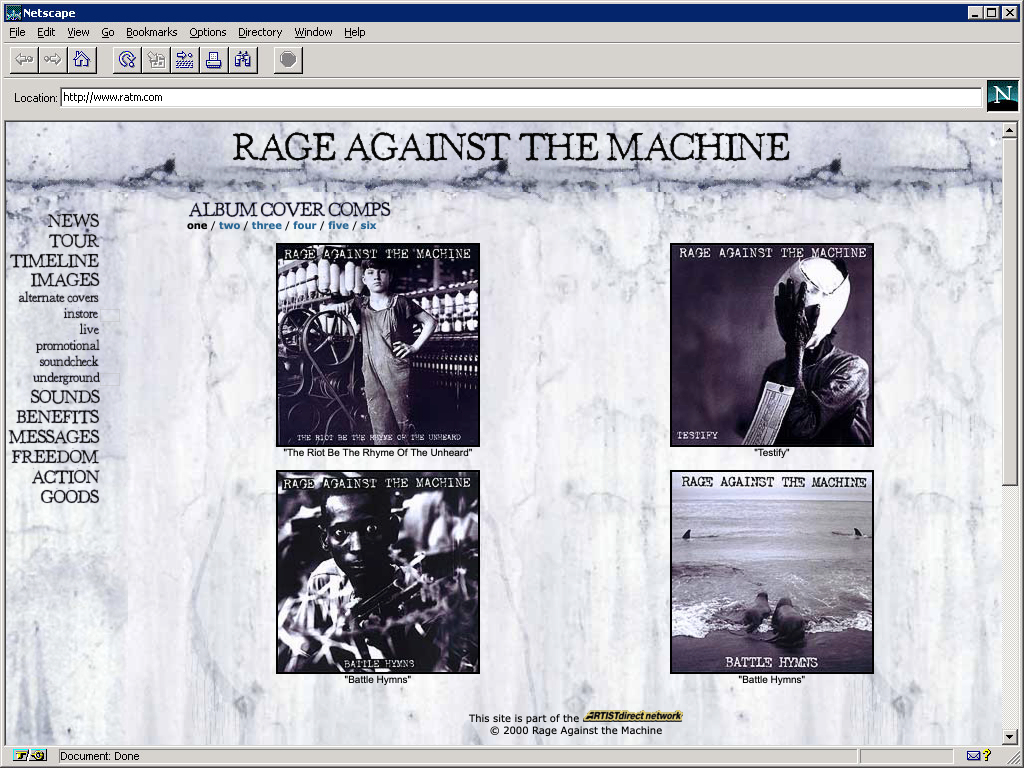Click the vertical scrollbar thumb

(x=1010, y=312)
